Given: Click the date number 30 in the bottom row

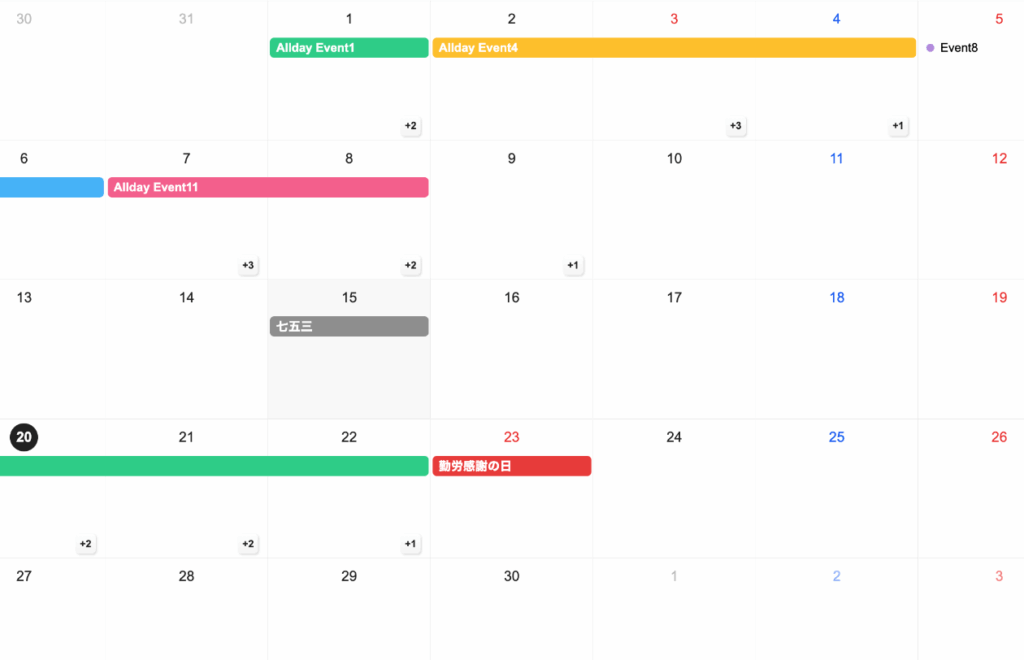Looking at the screenshot, I should point(511,576).
